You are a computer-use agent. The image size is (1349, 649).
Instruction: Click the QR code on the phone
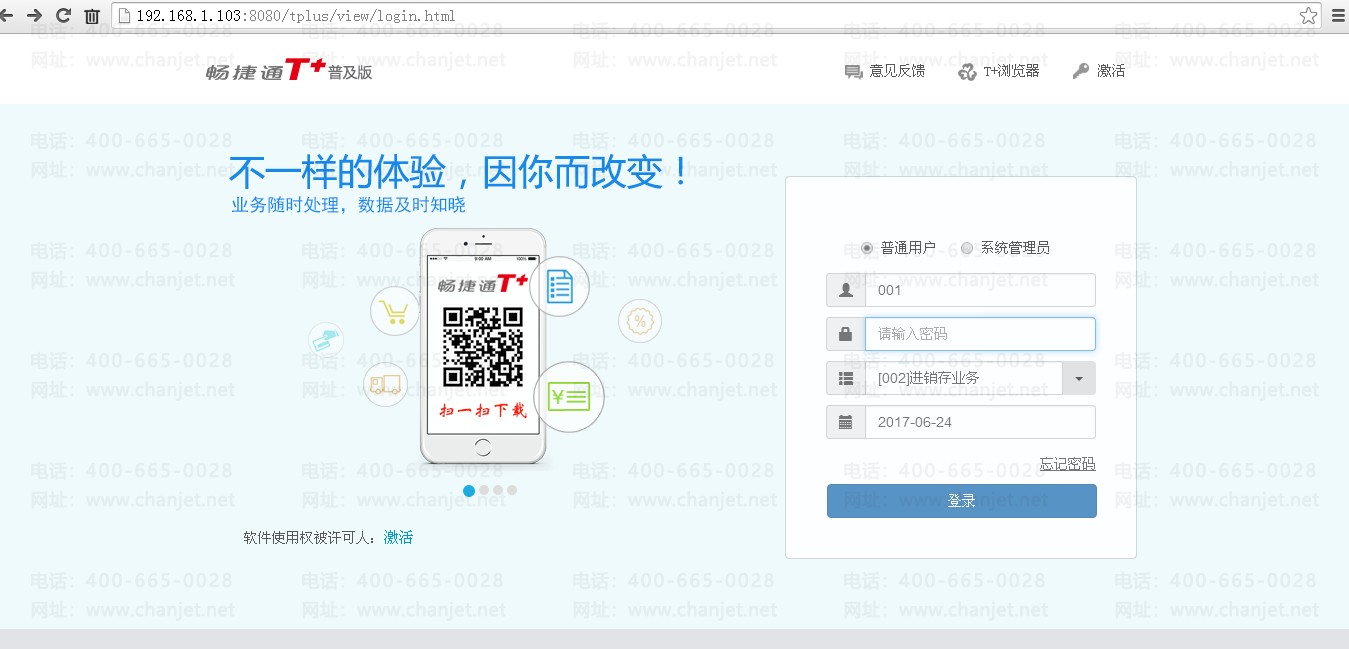(x=483, y=347)
